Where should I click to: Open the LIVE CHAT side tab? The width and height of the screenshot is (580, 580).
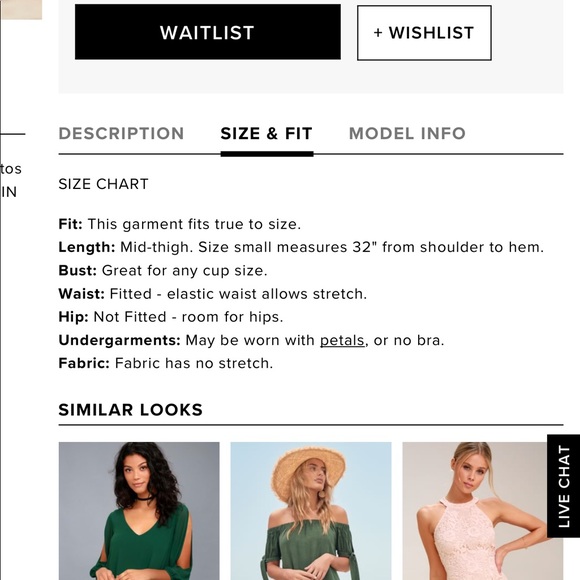(563, 486)
